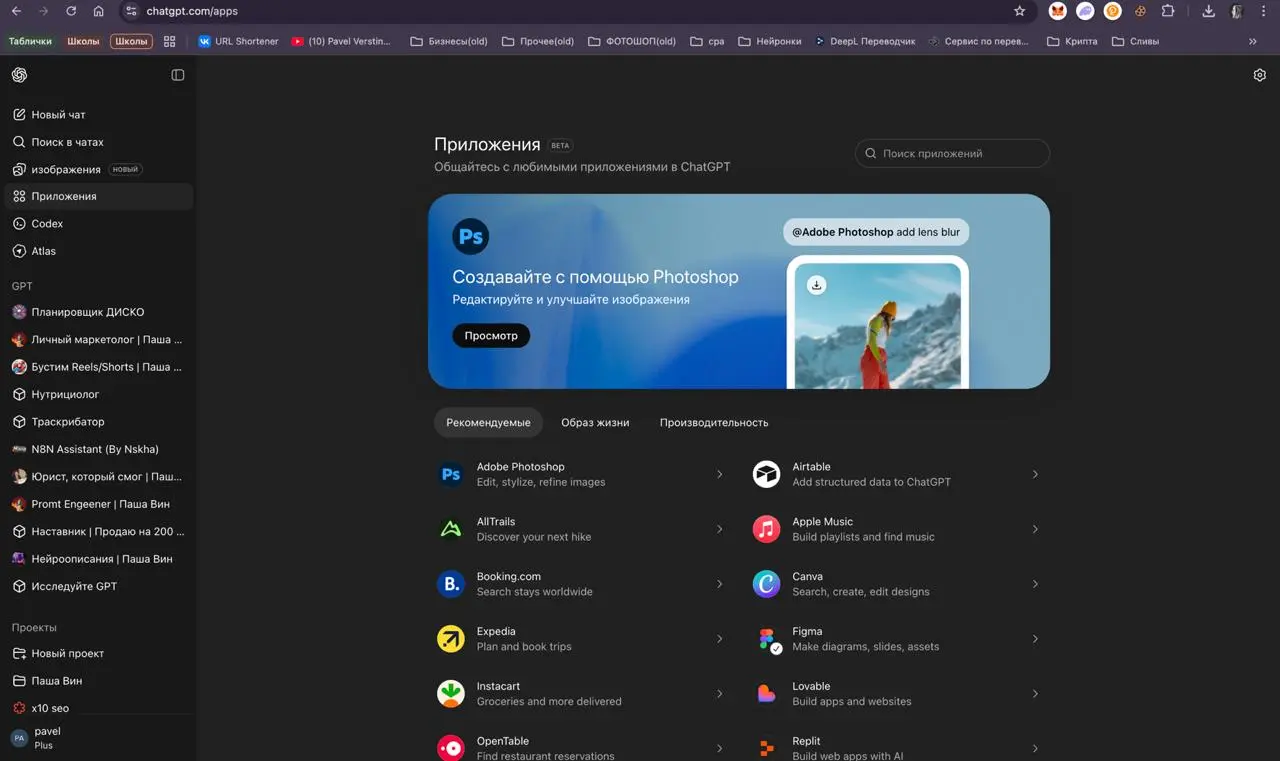Click the Instacart app icon
Screen dimensions: 1280x761
click(451, 694)
